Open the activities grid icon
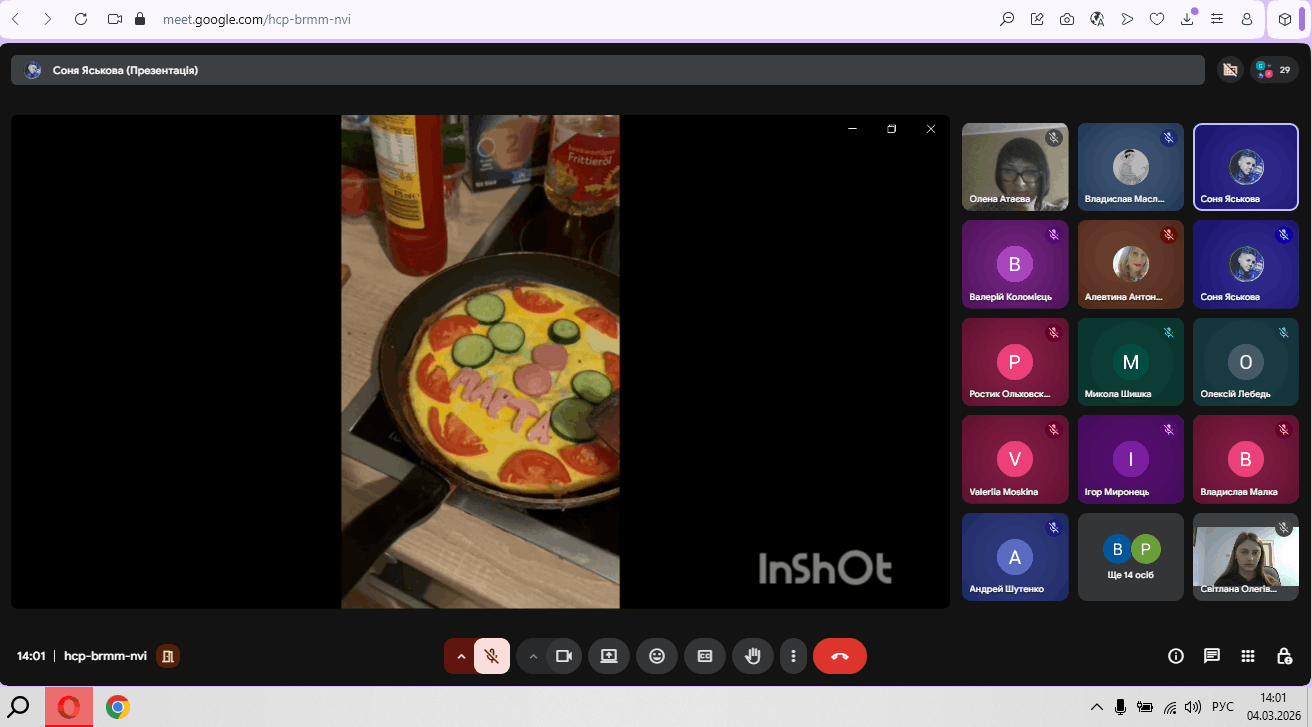Screen dimensions: 1312x727 coord(1248,656)
